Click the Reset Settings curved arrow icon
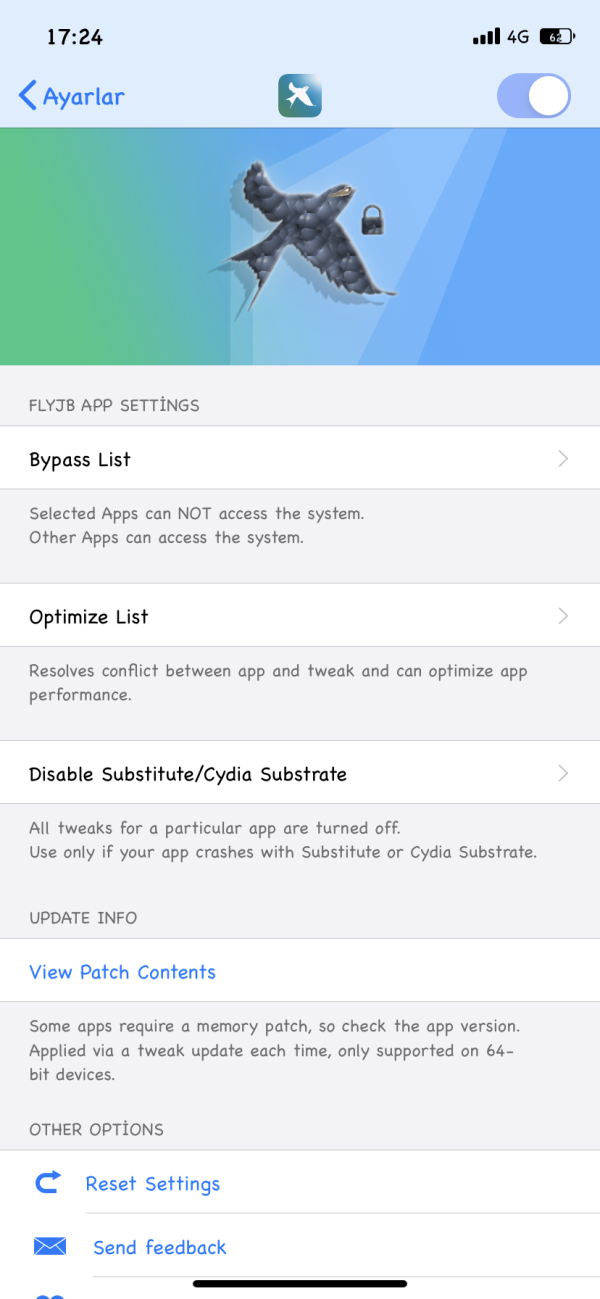Viewport: 600px width, 1299px height. coord(48,1183)
